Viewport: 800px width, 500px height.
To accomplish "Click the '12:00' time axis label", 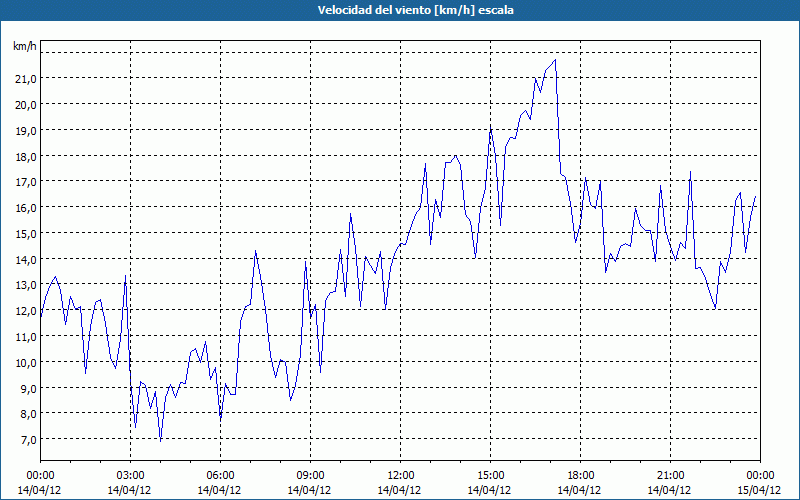I will 401,476.
